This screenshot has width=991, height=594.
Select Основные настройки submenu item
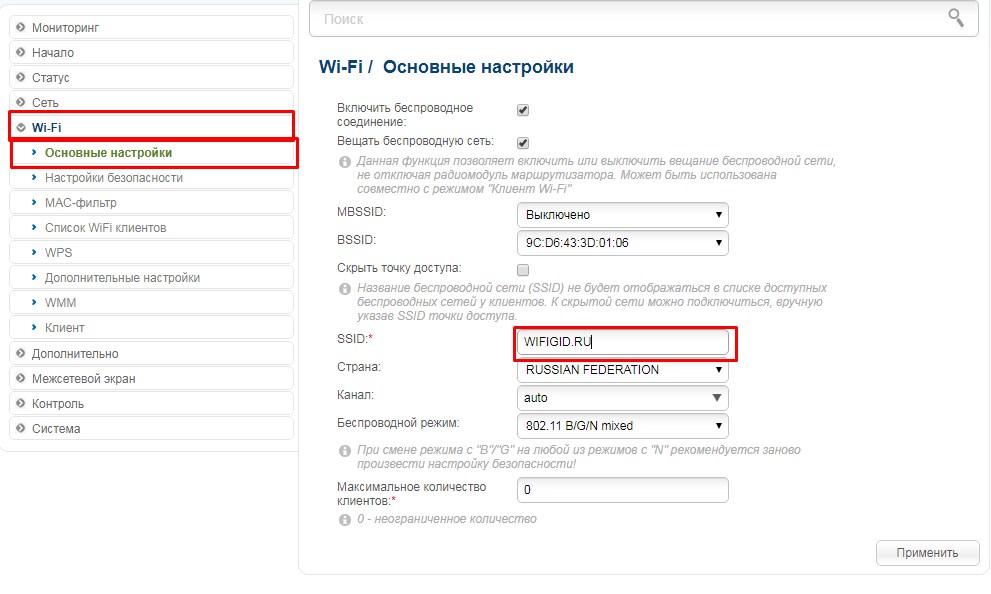click(154, 153)
